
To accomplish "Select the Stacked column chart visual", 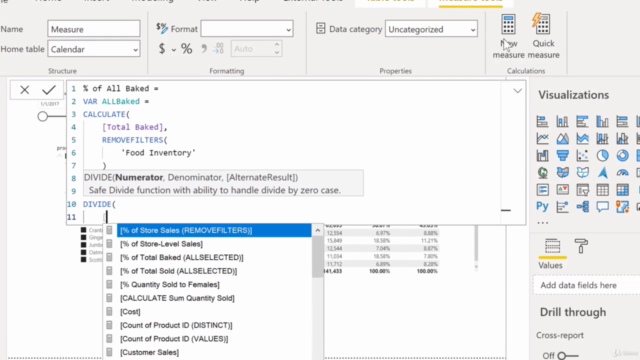I will [x=562, y=121].
